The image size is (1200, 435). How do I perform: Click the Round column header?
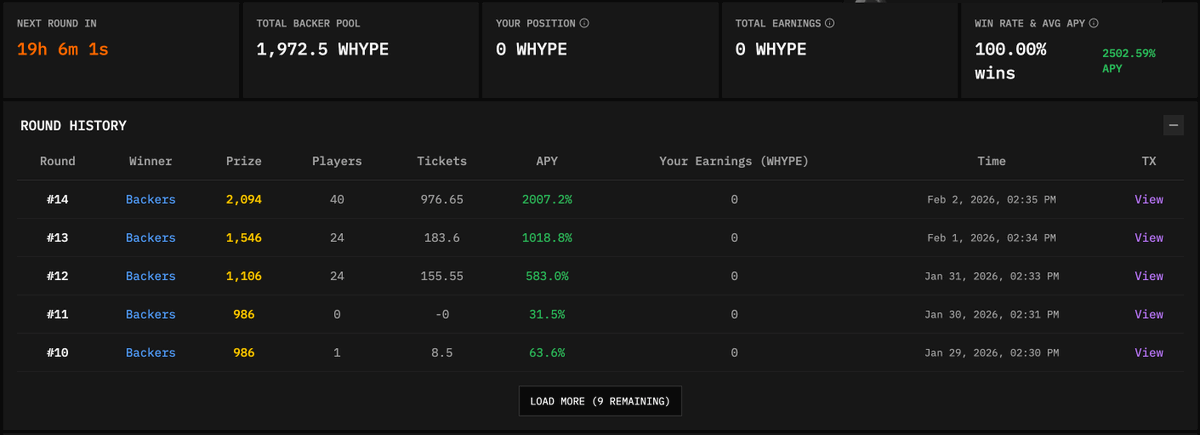tap(58, 160)
